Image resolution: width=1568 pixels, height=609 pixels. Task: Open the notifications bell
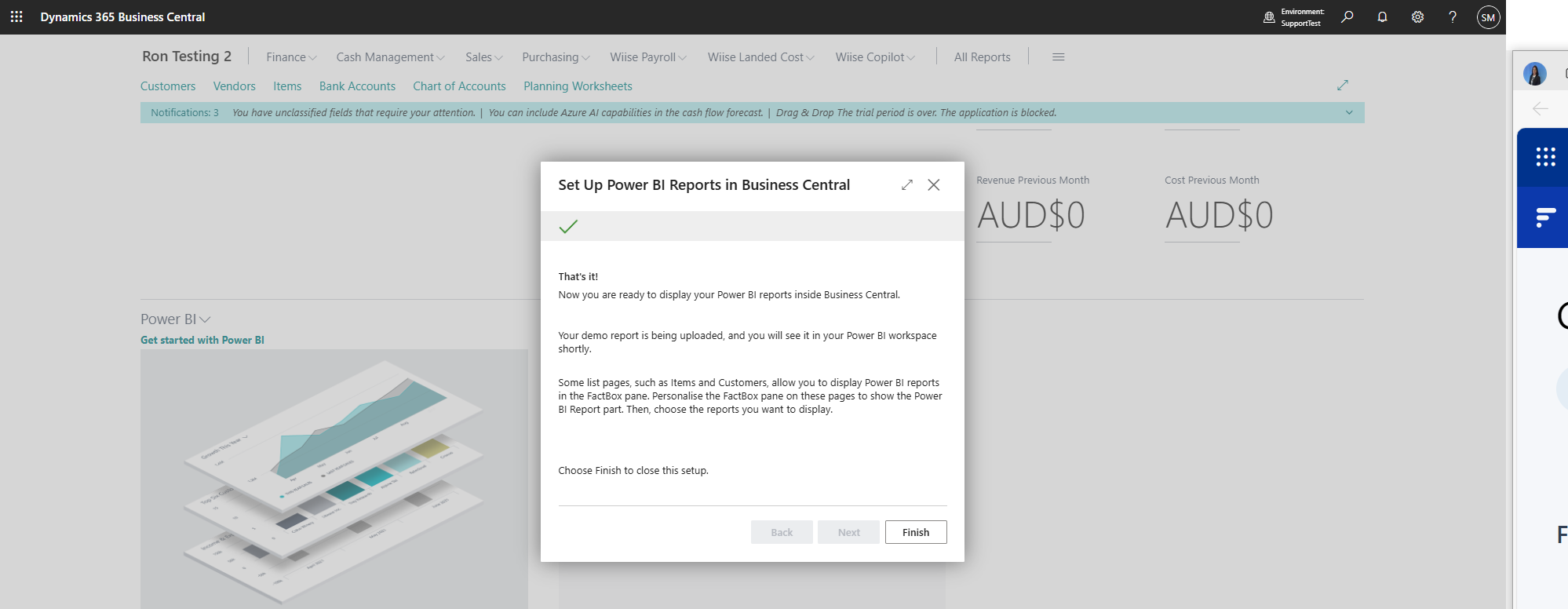pyautogui.click(x=1382, y=16)
